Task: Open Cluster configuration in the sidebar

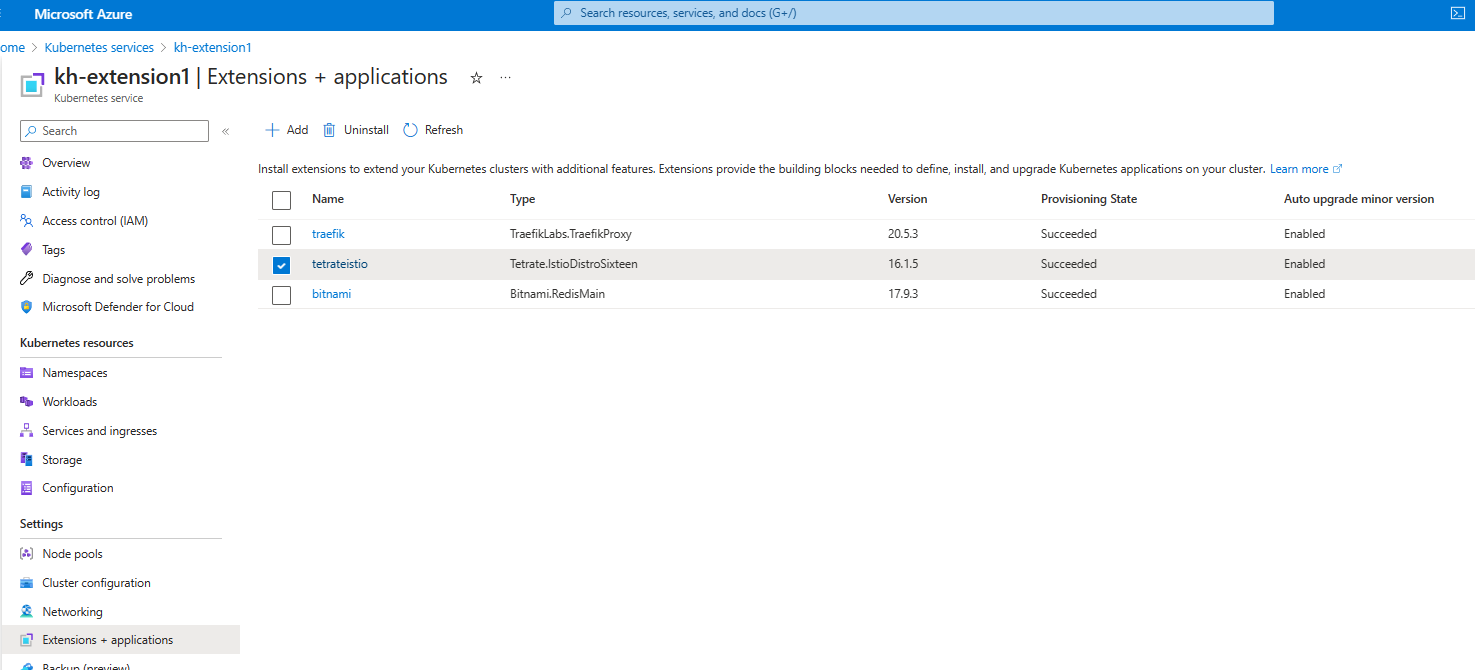Action: click(96, 583)
